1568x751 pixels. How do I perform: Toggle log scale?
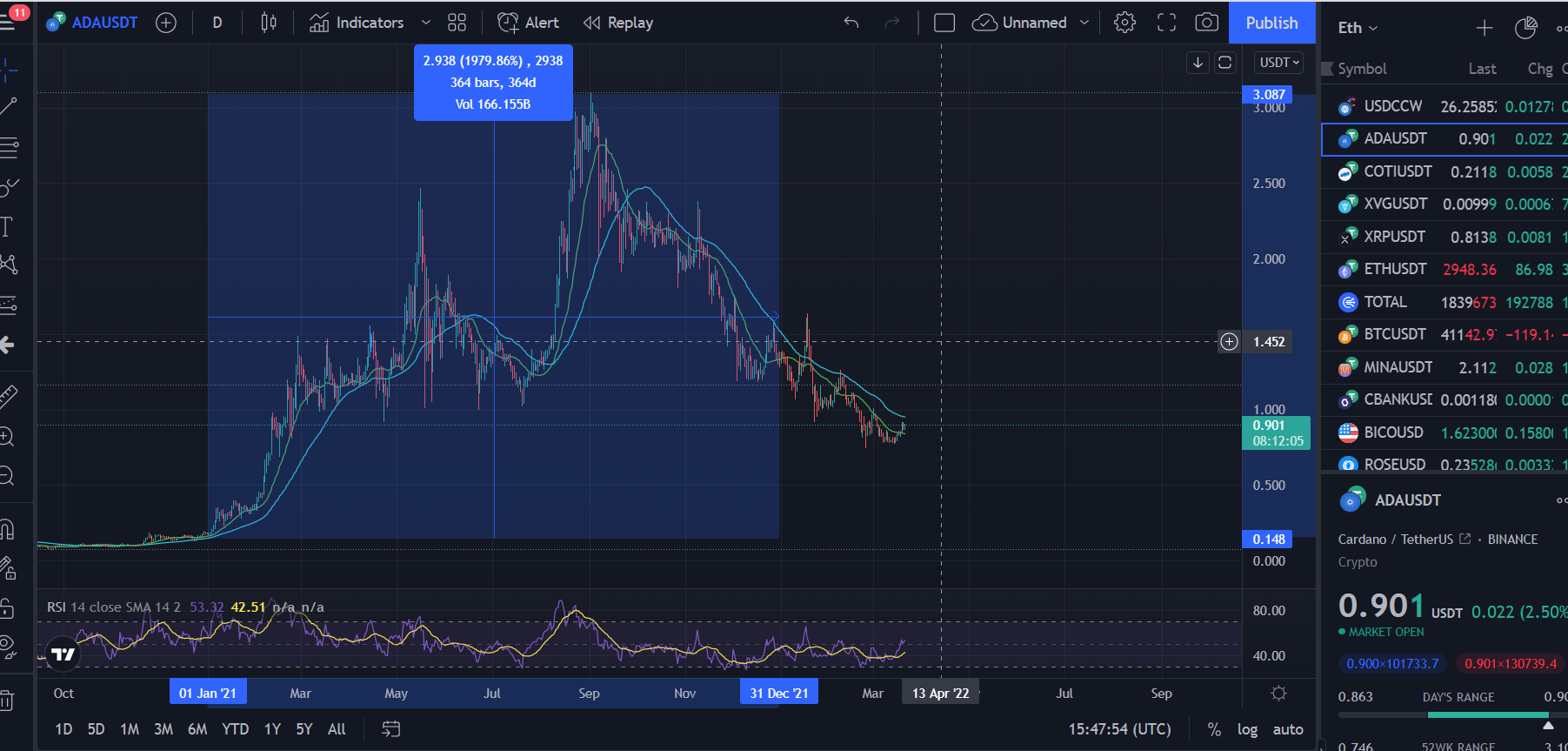[1247, 729]
